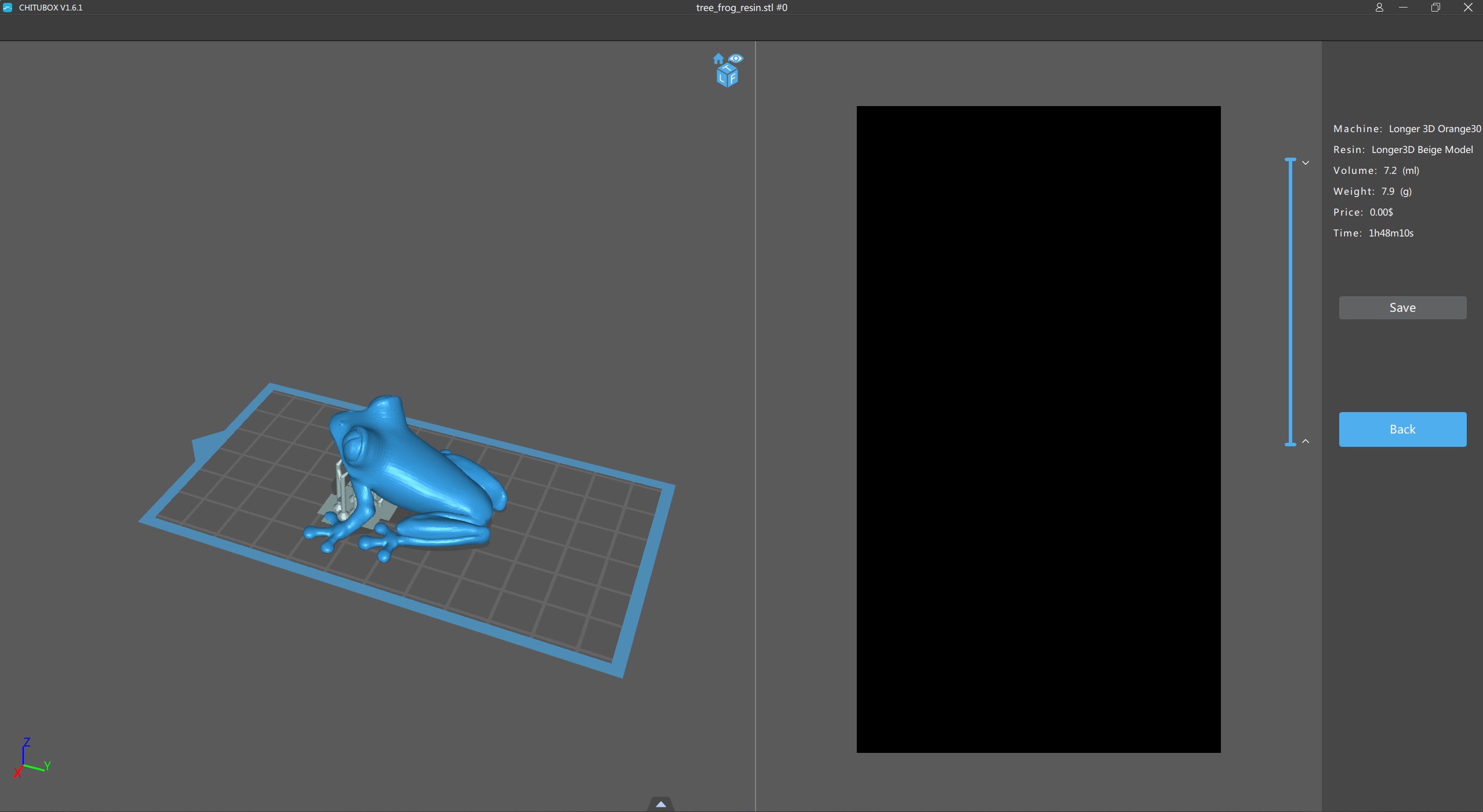Click the Home view reset icon

click(718, 59)
